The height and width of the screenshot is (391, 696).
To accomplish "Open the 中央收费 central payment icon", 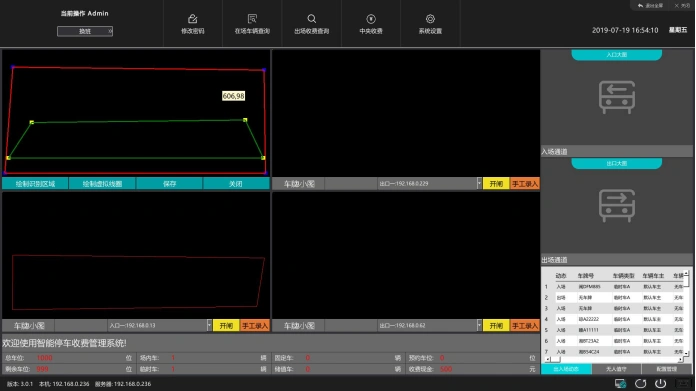I will [x=371, y=19].
